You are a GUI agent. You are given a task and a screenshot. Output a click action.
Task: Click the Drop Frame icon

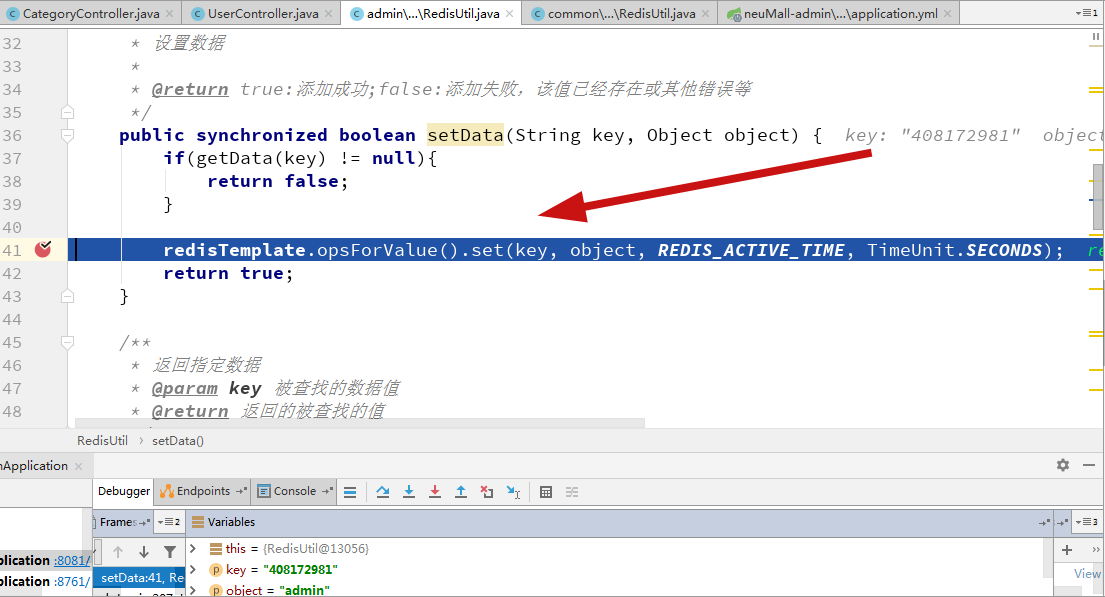pos(487,492)
